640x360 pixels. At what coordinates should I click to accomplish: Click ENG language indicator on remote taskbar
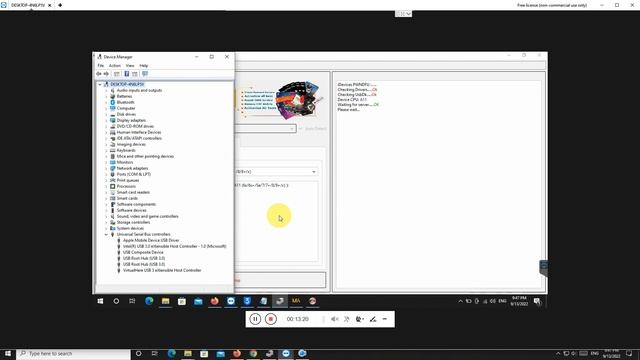(x=502, y=301)
